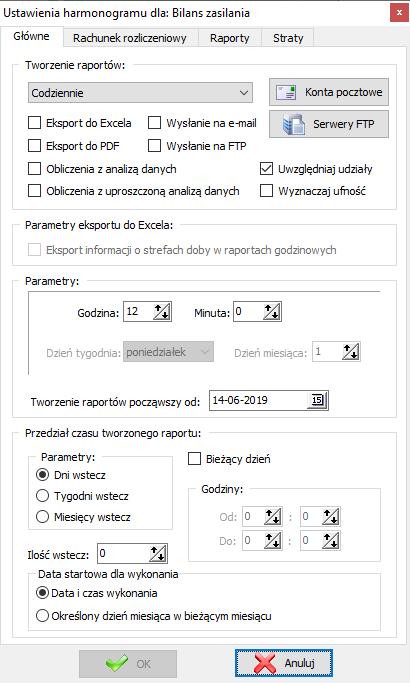Check Eksport do PDF option

tap(34, 146)
